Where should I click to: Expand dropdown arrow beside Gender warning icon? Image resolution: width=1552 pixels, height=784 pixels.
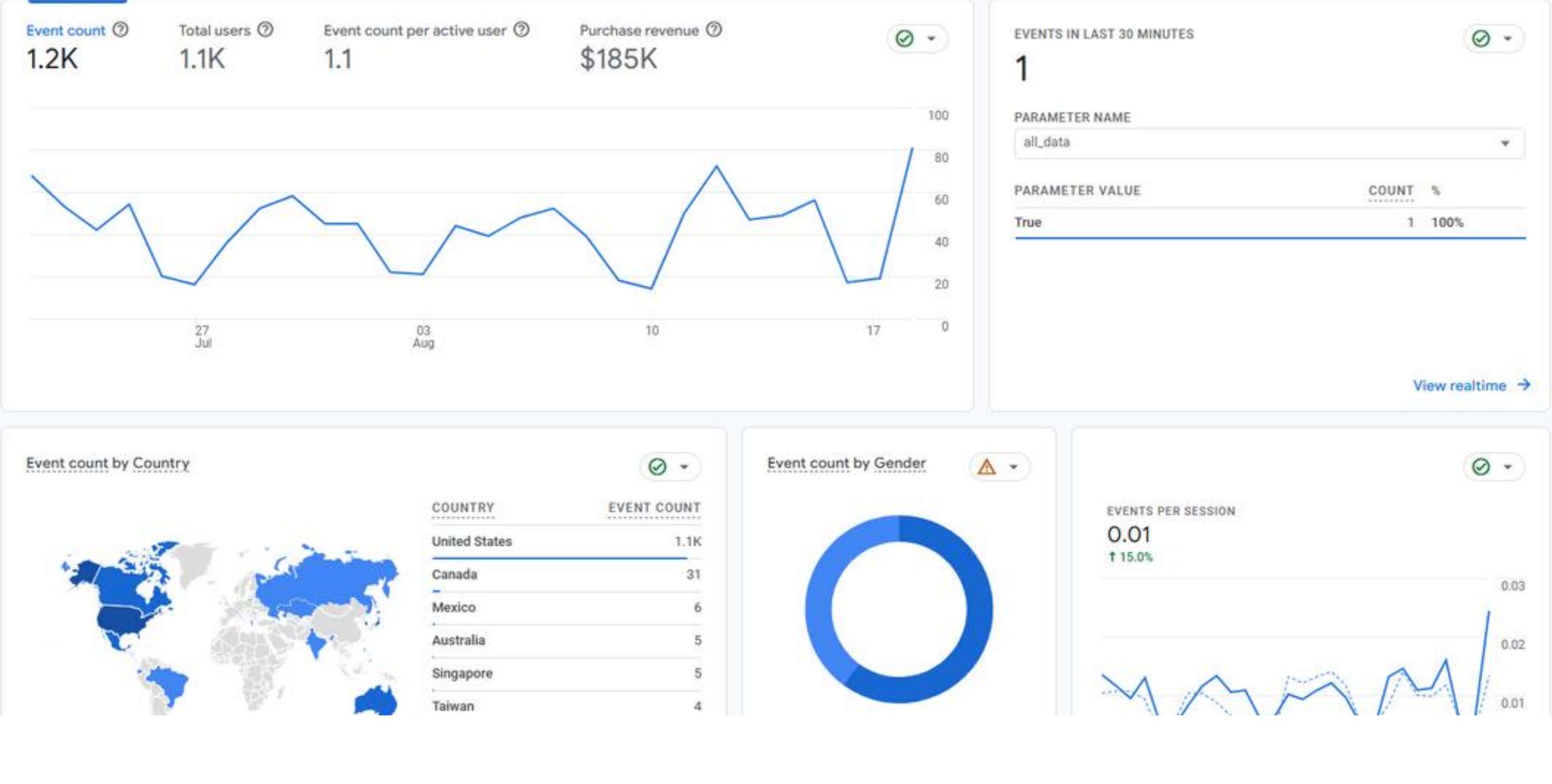click(1013, 466)
